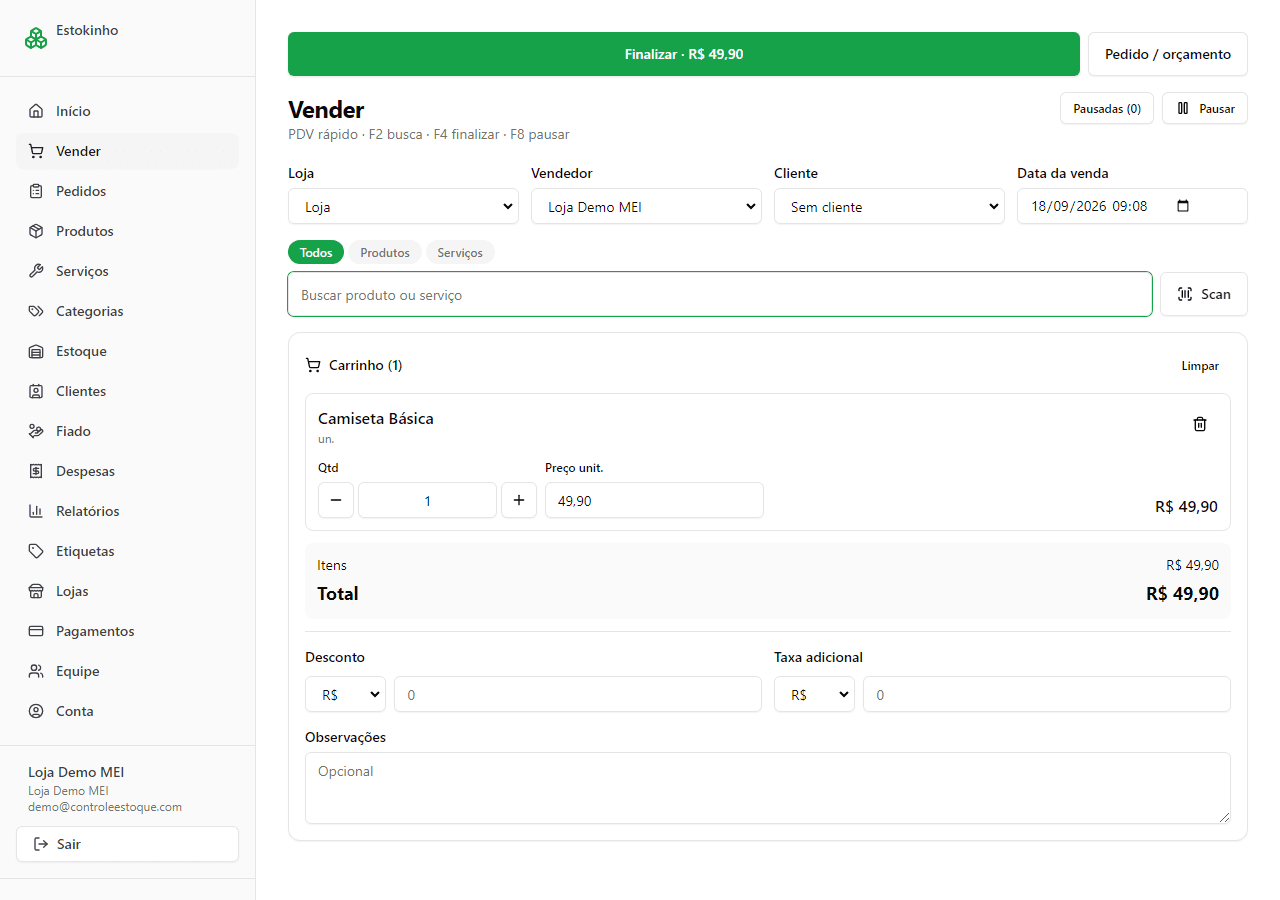Click the credit card icon for Pagamentos

tap(36, 631)
